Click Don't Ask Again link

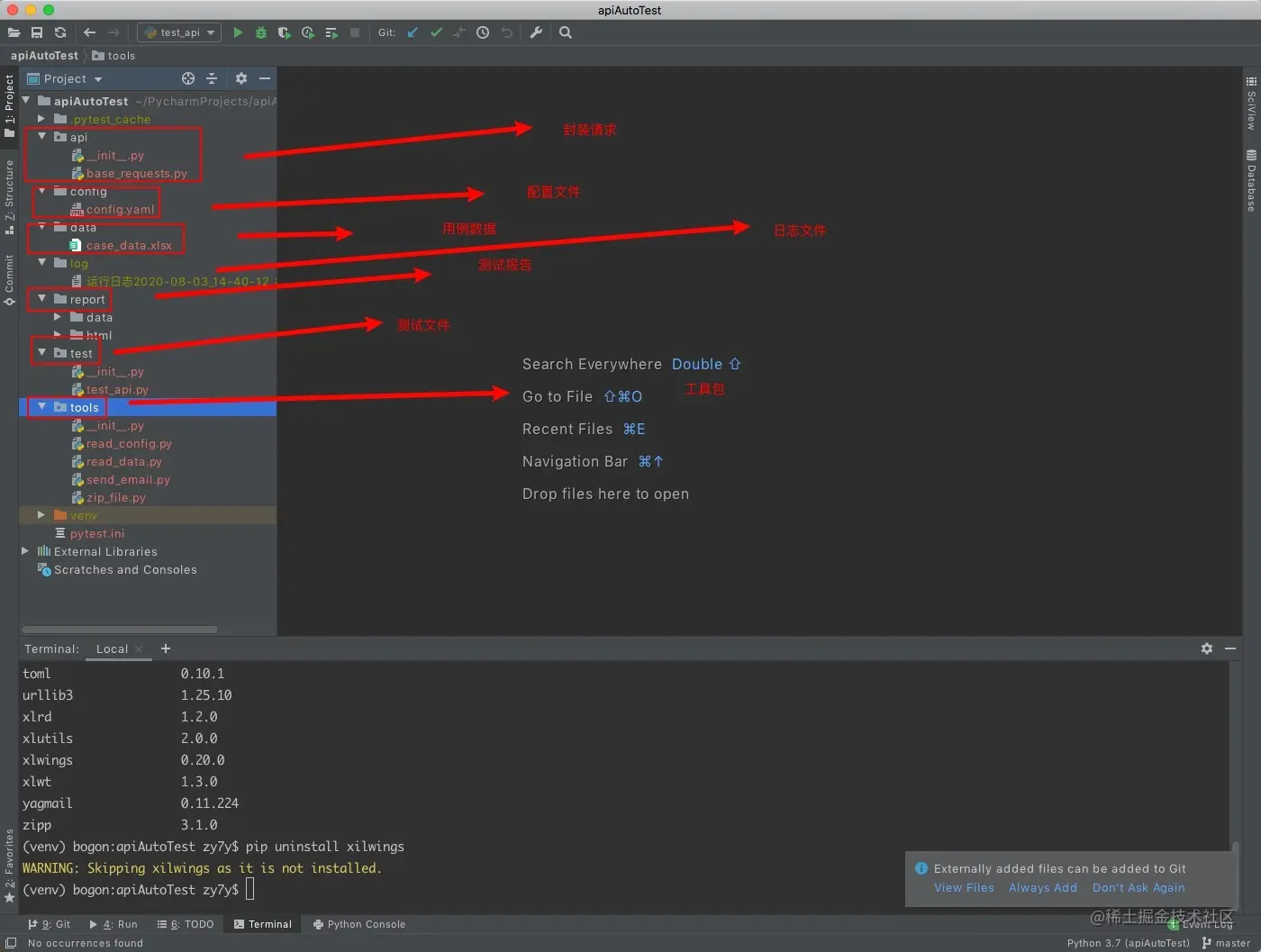(1139, 887)
